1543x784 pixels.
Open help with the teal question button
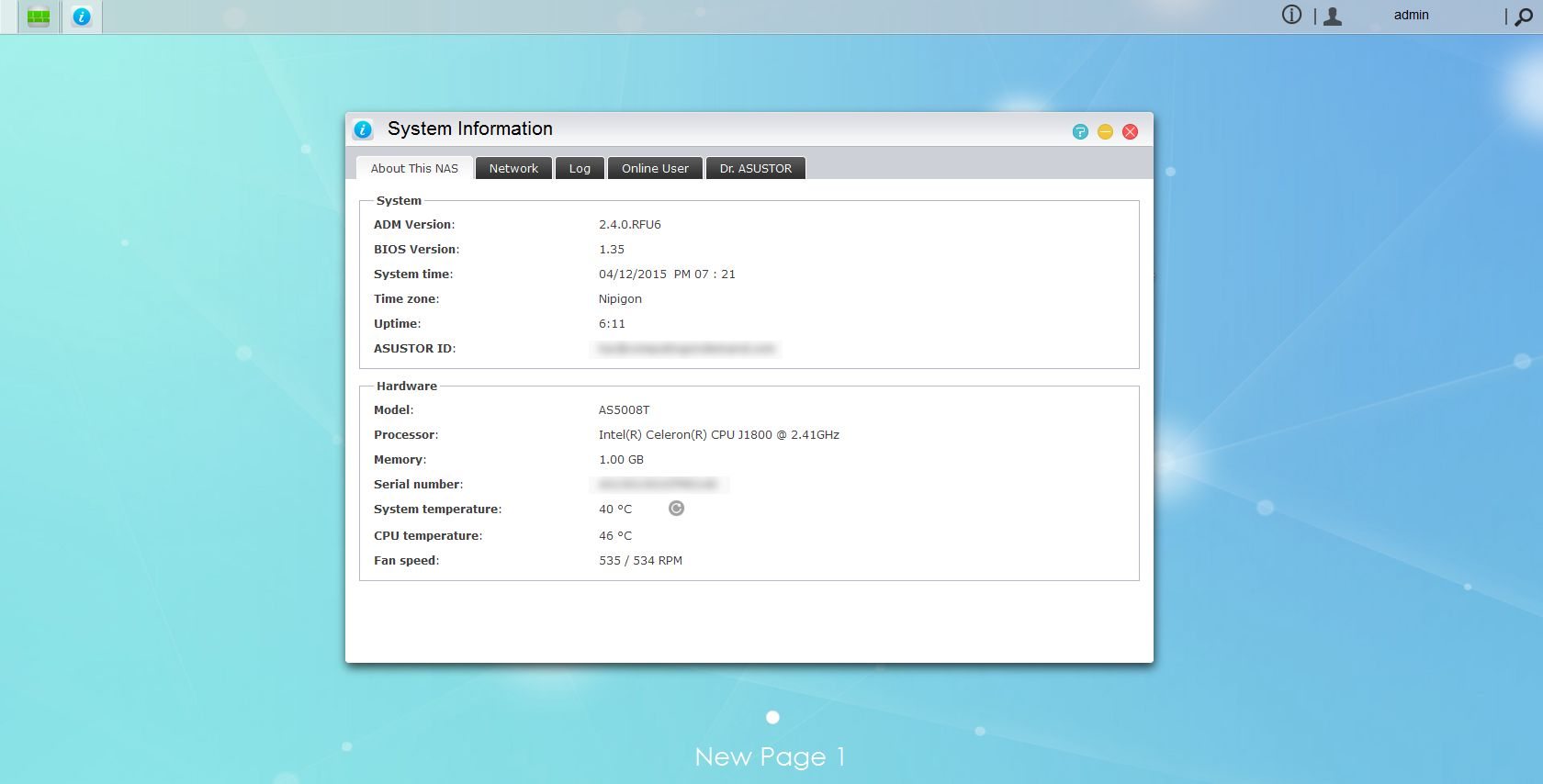pyautogui.click(x=1080, y=132)
